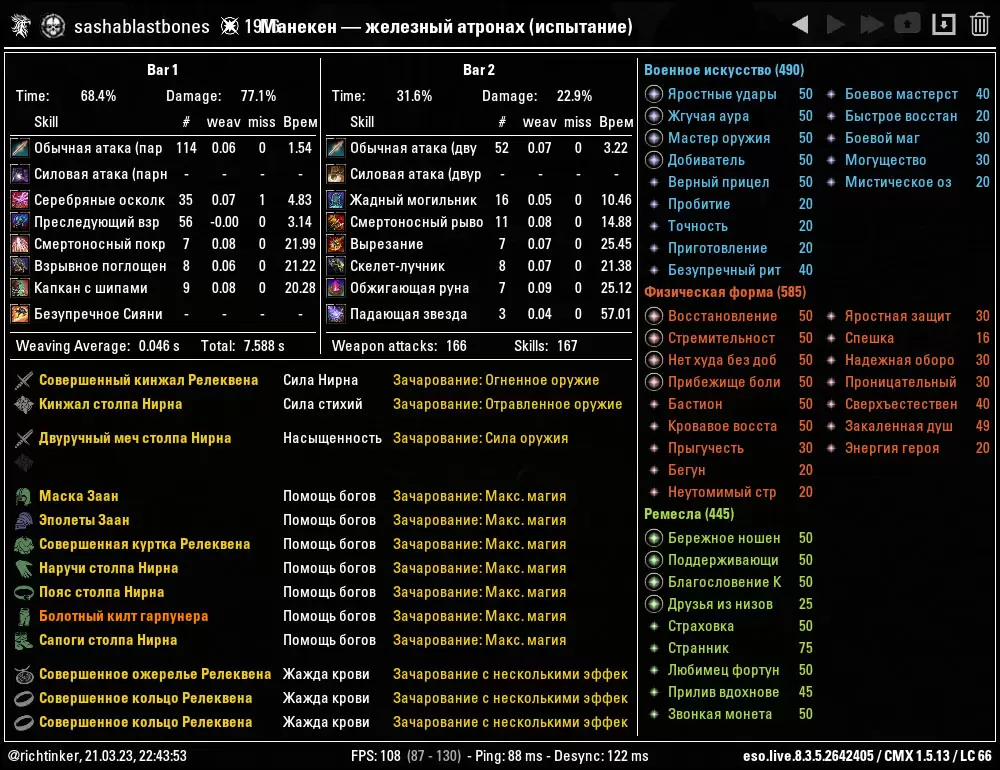The height and width of the screenshot is (770, 1000).
Task: Click the dragon emblem in the header
Action: pyautogui.click(x=20, y=26)
